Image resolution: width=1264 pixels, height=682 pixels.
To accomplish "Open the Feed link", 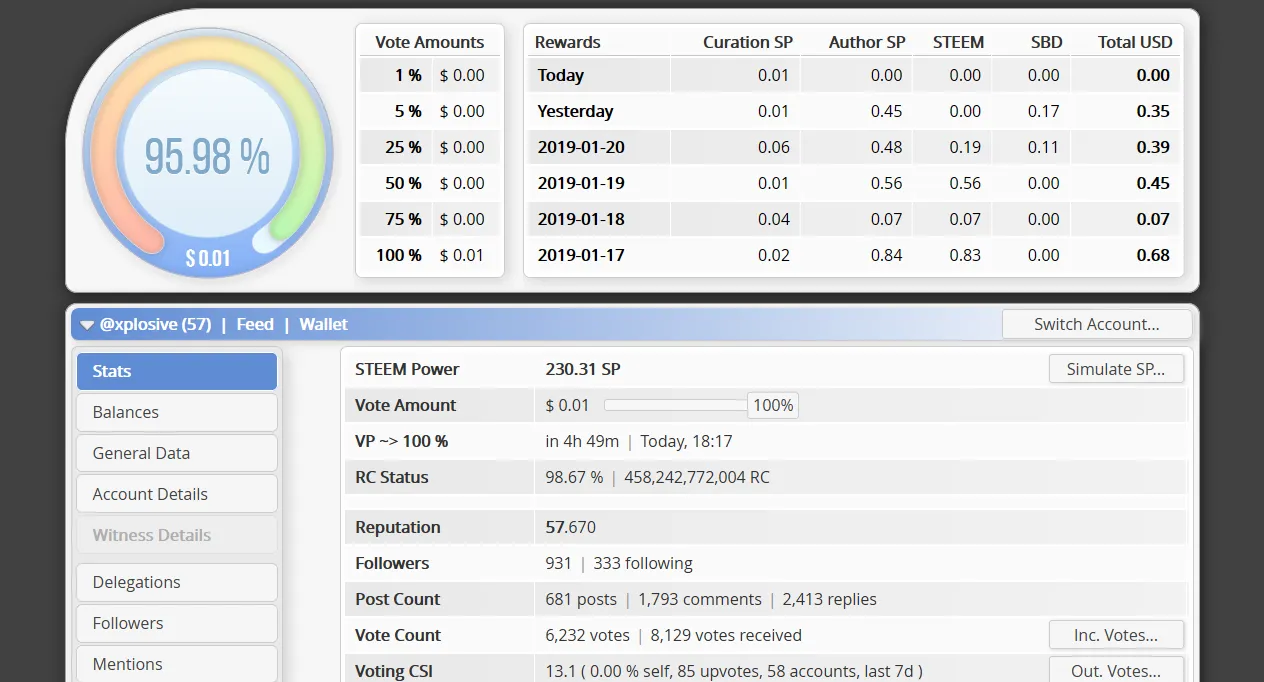I will pos(255,324).
